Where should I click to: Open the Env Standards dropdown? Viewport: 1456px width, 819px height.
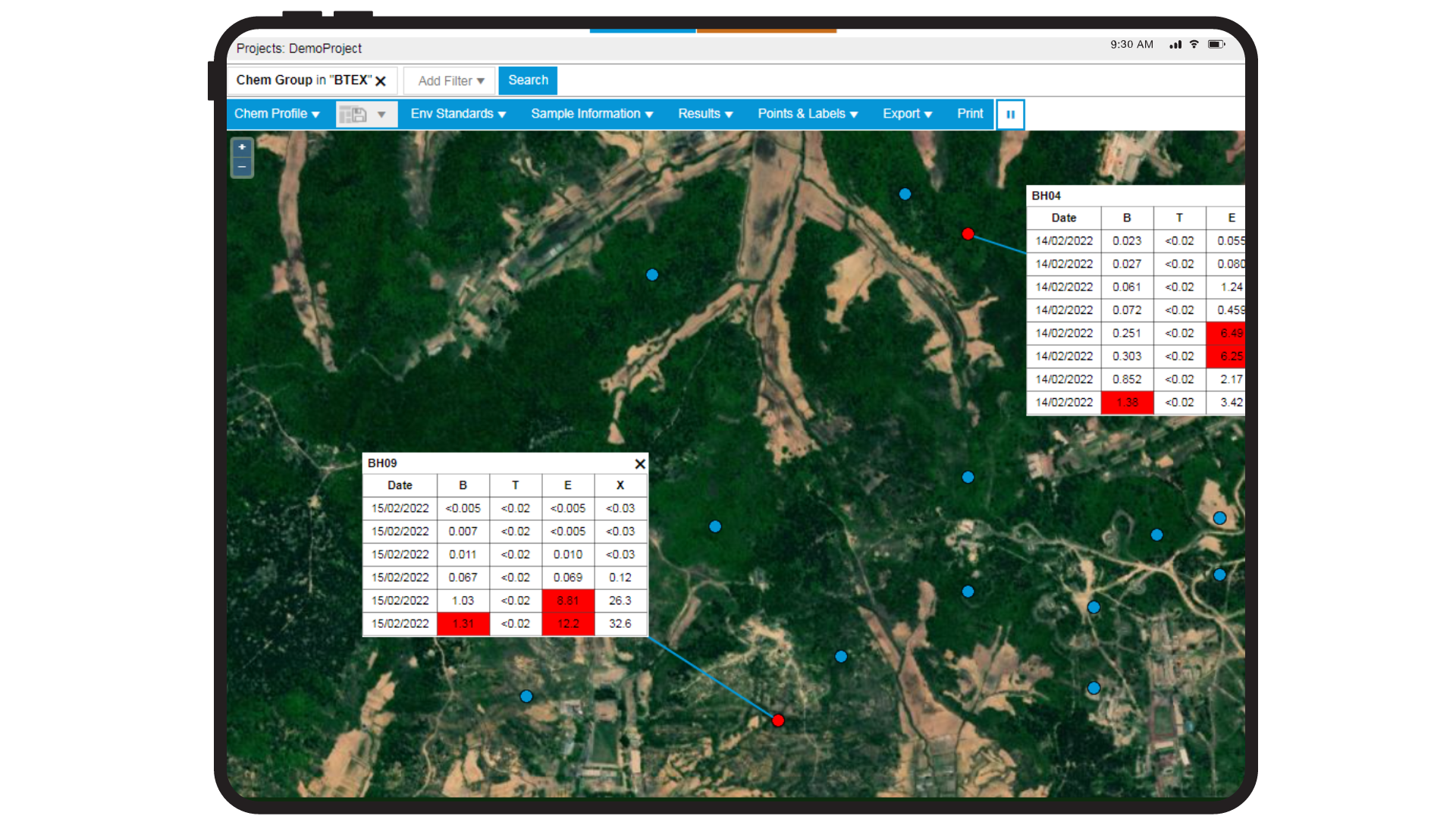[x=458, y=114]
